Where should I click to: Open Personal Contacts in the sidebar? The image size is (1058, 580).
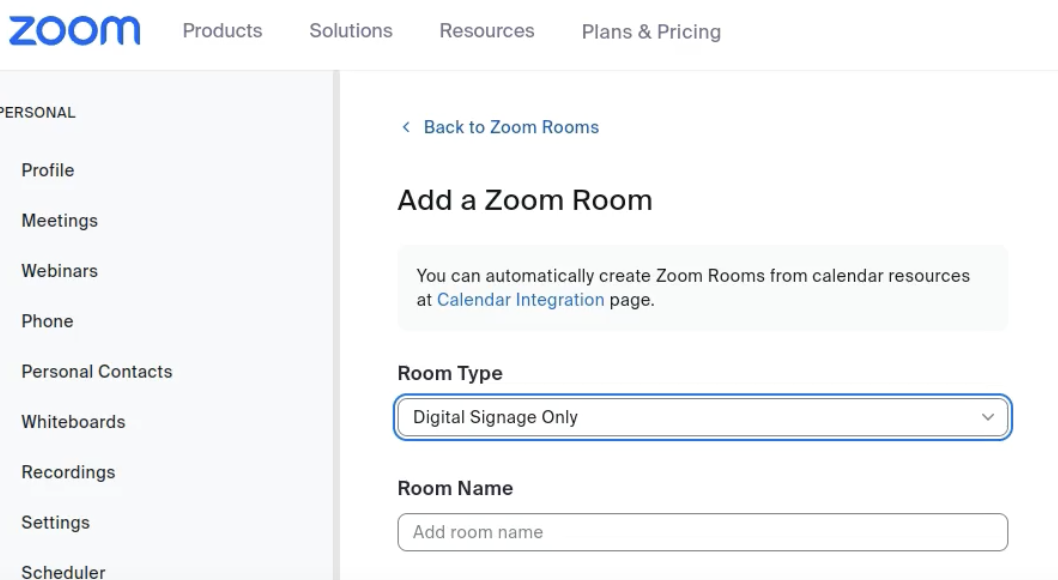coord(97,372)
